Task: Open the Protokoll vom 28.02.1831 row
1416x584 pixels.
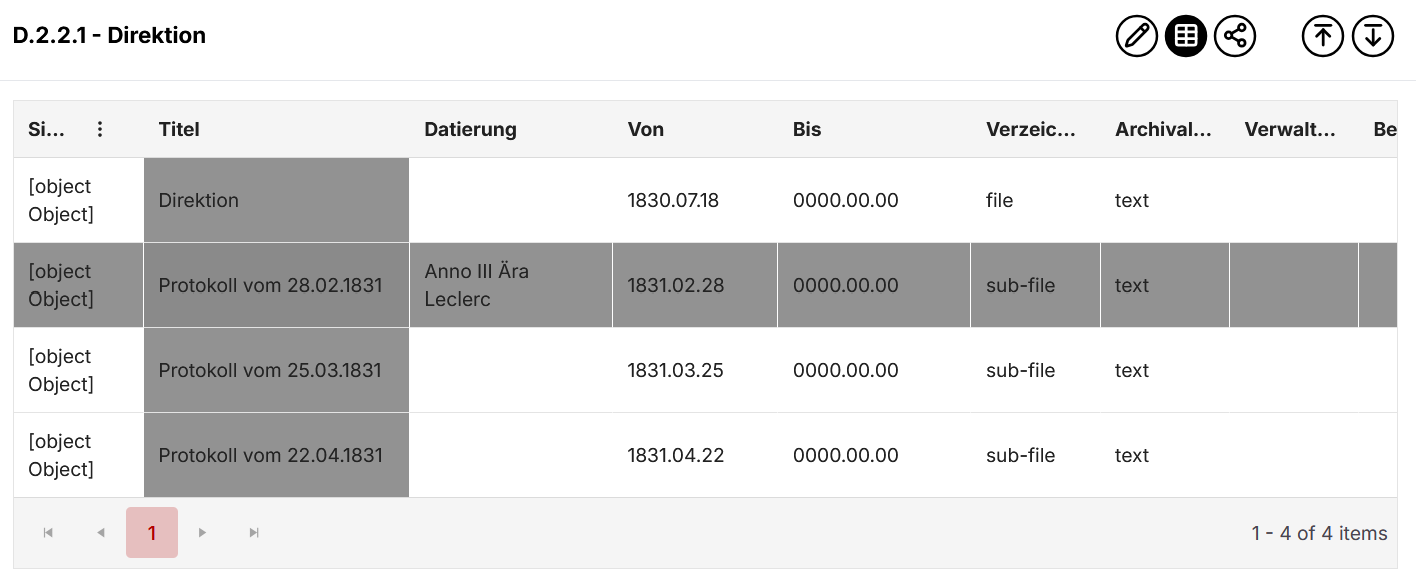Action: [x=270, y=285]
